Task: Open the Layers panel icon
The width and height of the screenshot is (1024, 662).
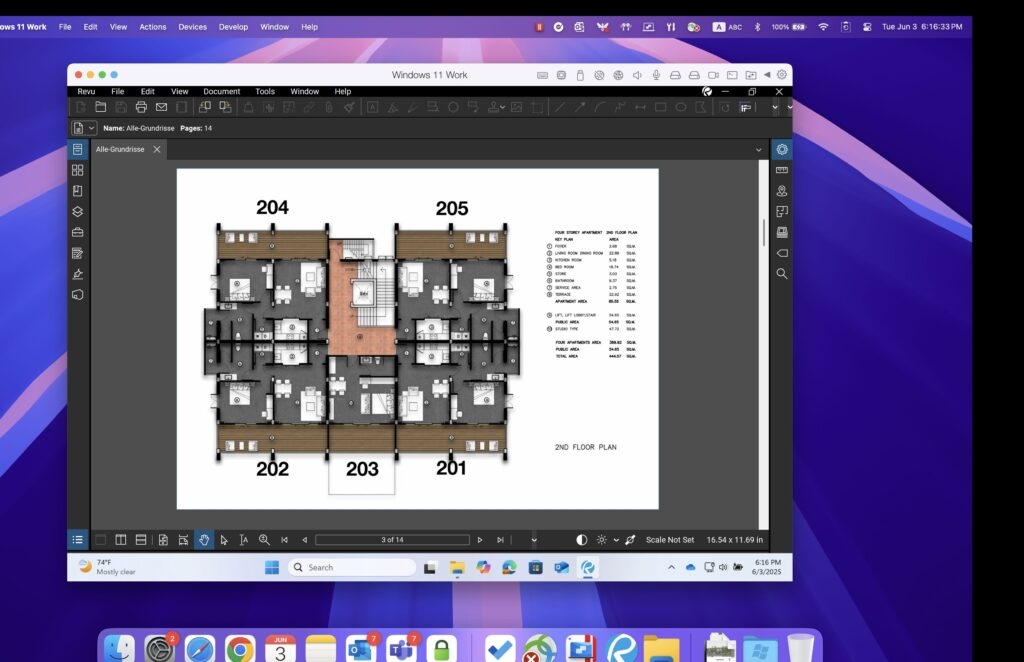Action: point(77,211)
